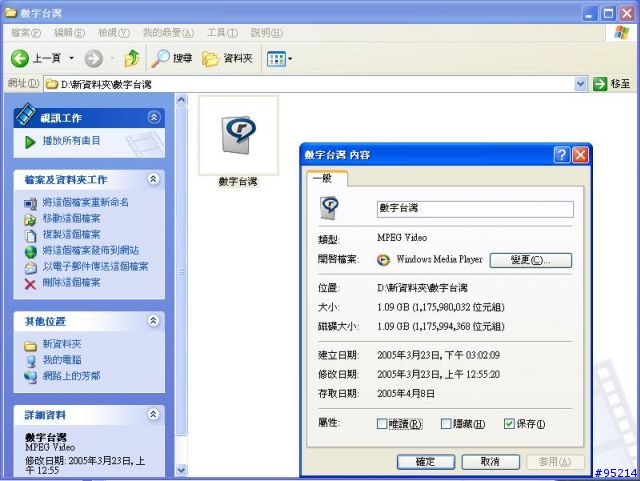Screen dimensions: 640x481
Task: Open the 檔案(F) menu
Action: [26, 33]
